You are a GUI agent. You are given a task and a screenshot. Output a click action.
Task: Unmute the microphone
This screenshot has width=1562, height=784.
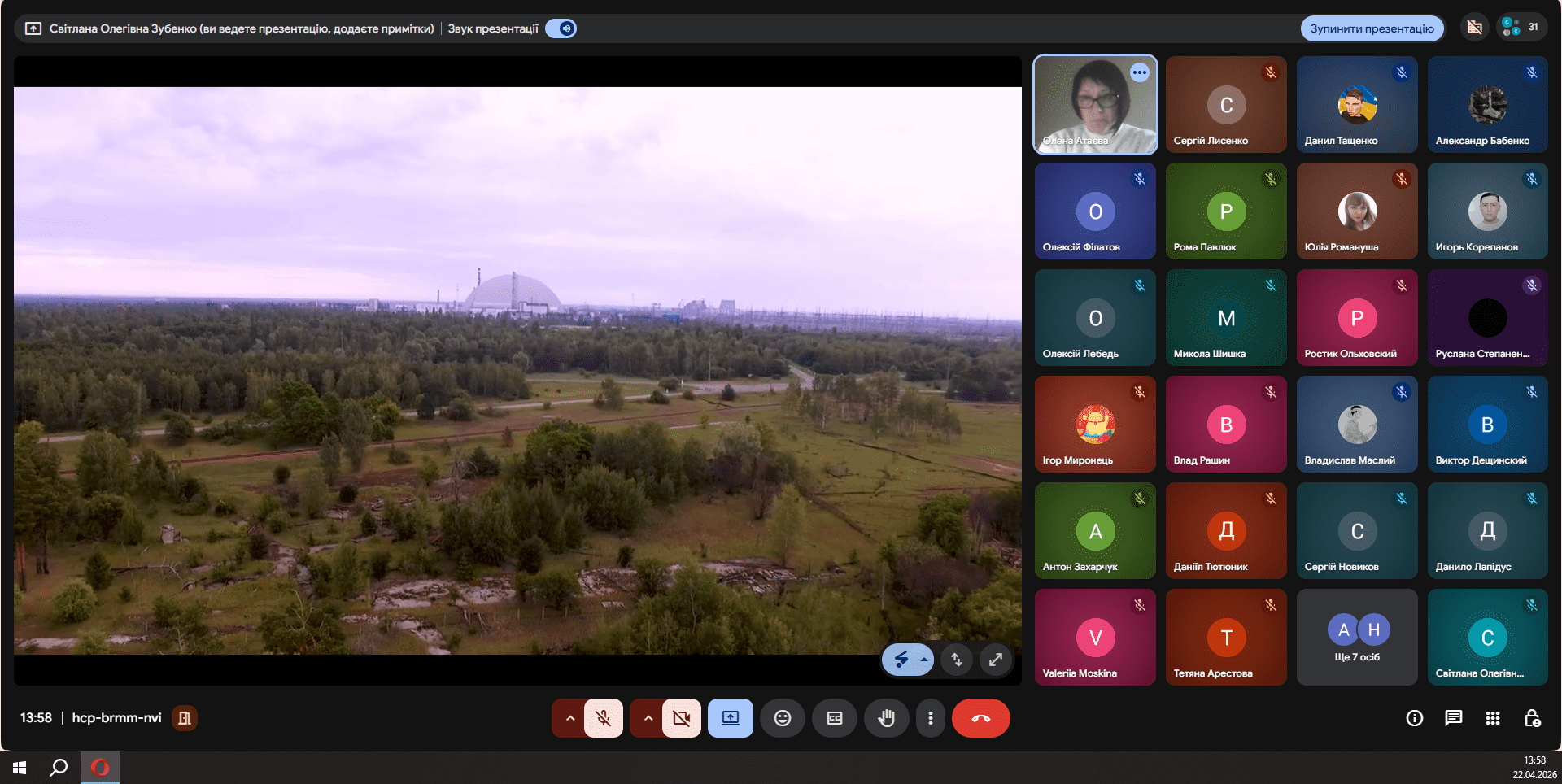pos(603,718)
